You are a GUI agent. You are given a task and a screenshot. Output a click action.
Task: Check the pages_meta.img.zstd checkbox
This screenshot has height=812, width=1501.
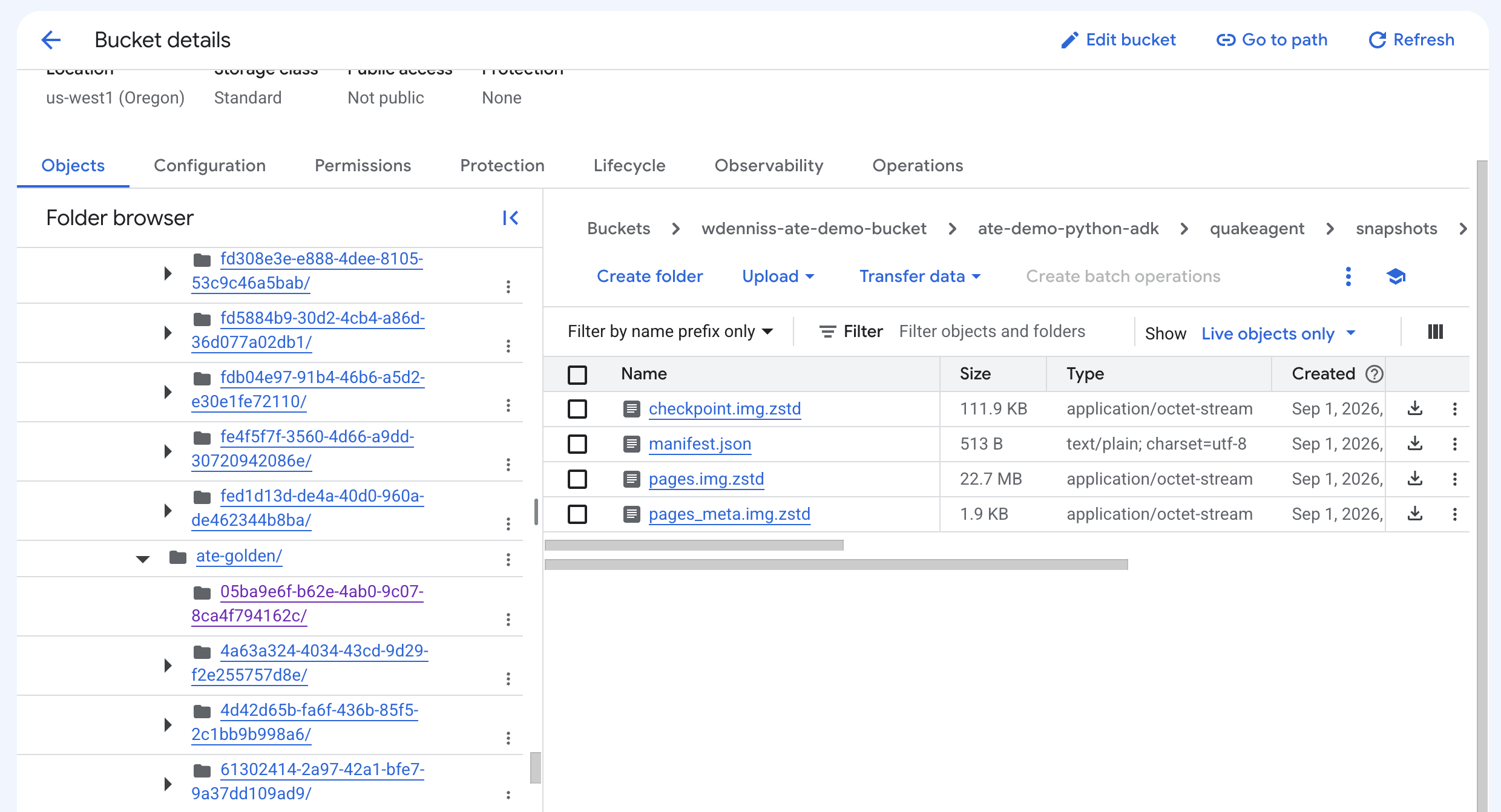577,514
